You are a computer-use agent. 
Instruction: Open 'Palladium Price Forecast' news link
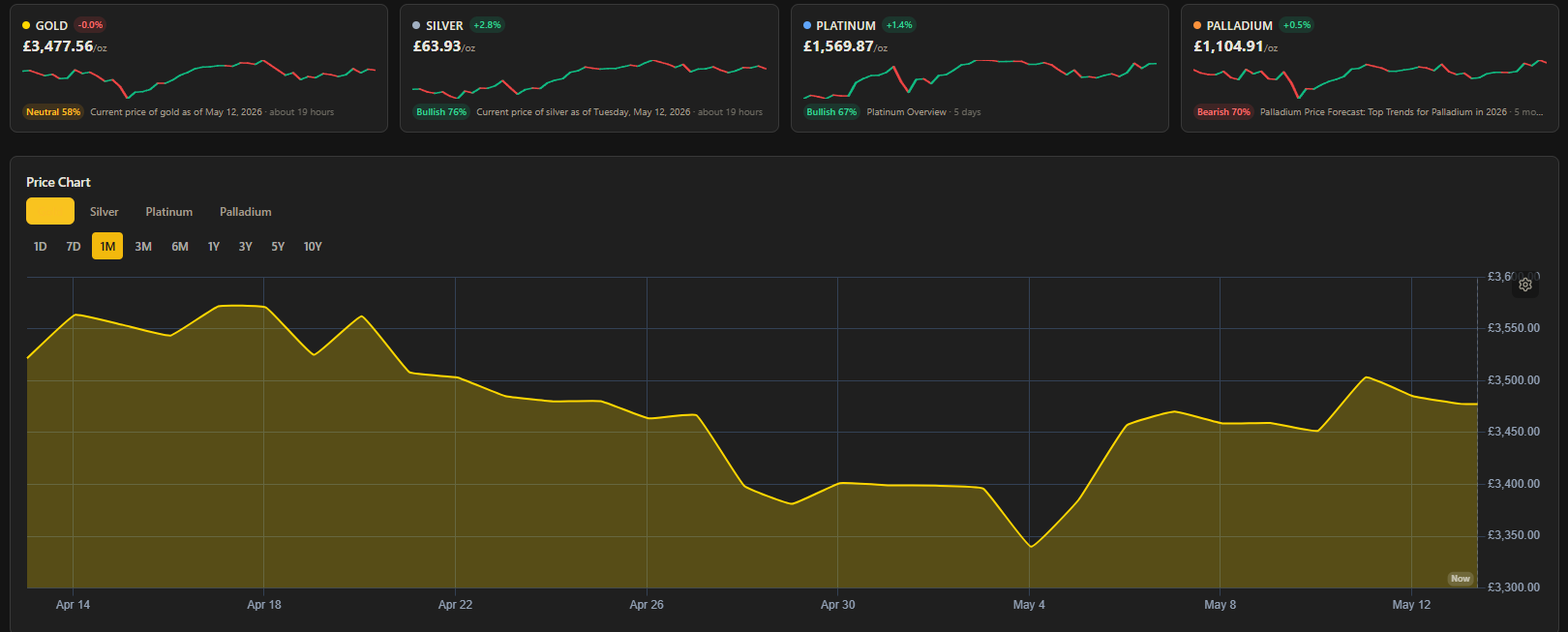pos(1383,112)
